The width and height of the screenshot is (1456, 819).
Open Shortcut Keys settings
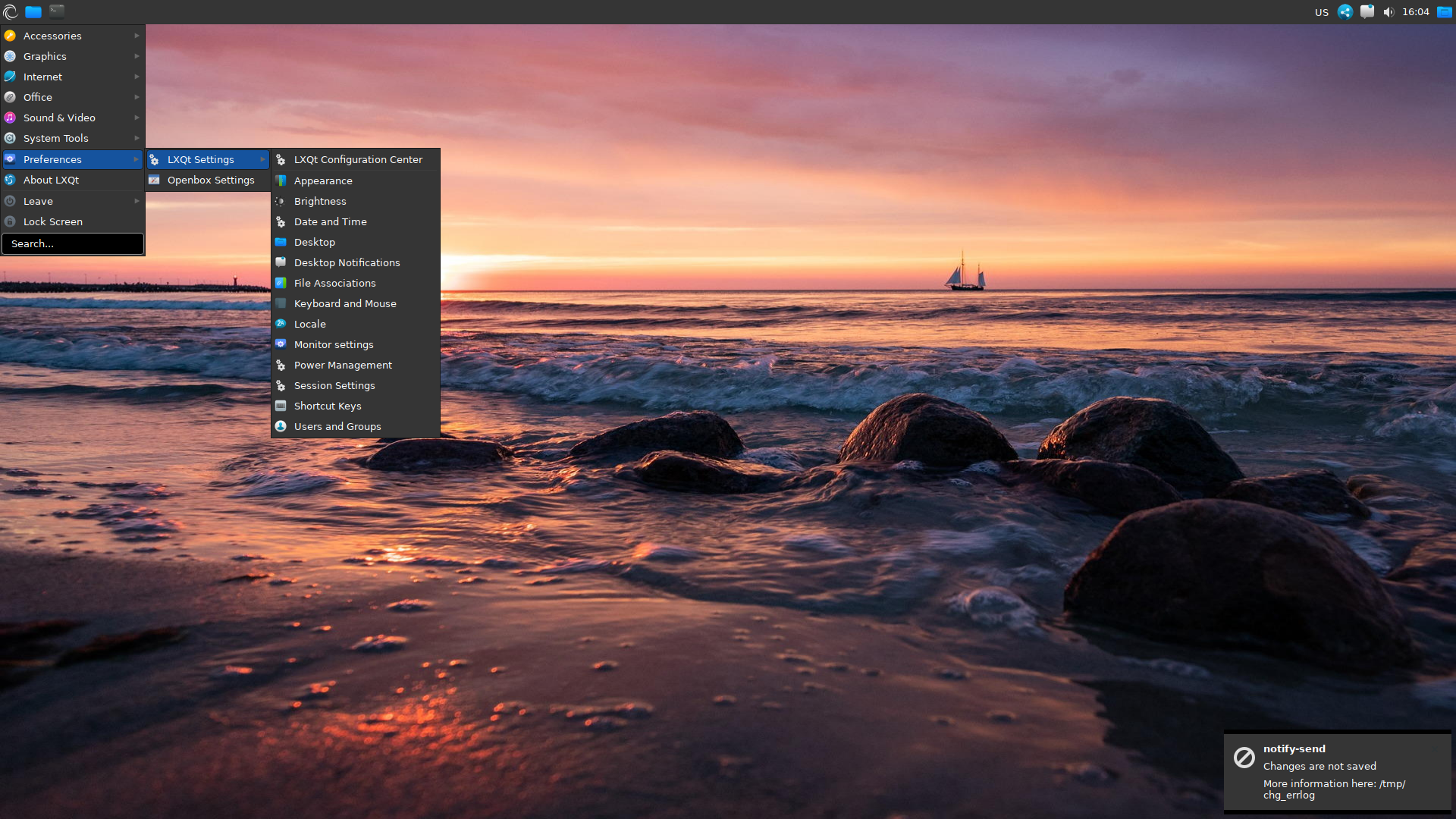coord(356,406)
